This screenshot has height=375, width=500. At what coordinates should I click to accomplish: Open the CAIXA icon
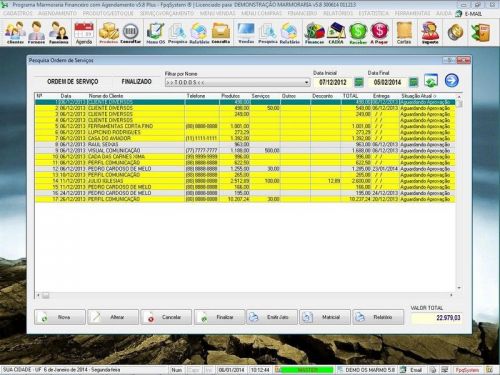coord(336,32)
